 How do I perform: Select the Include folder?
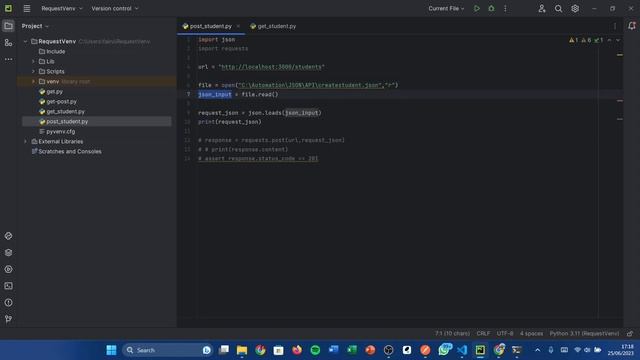click(x=52, y=51)
